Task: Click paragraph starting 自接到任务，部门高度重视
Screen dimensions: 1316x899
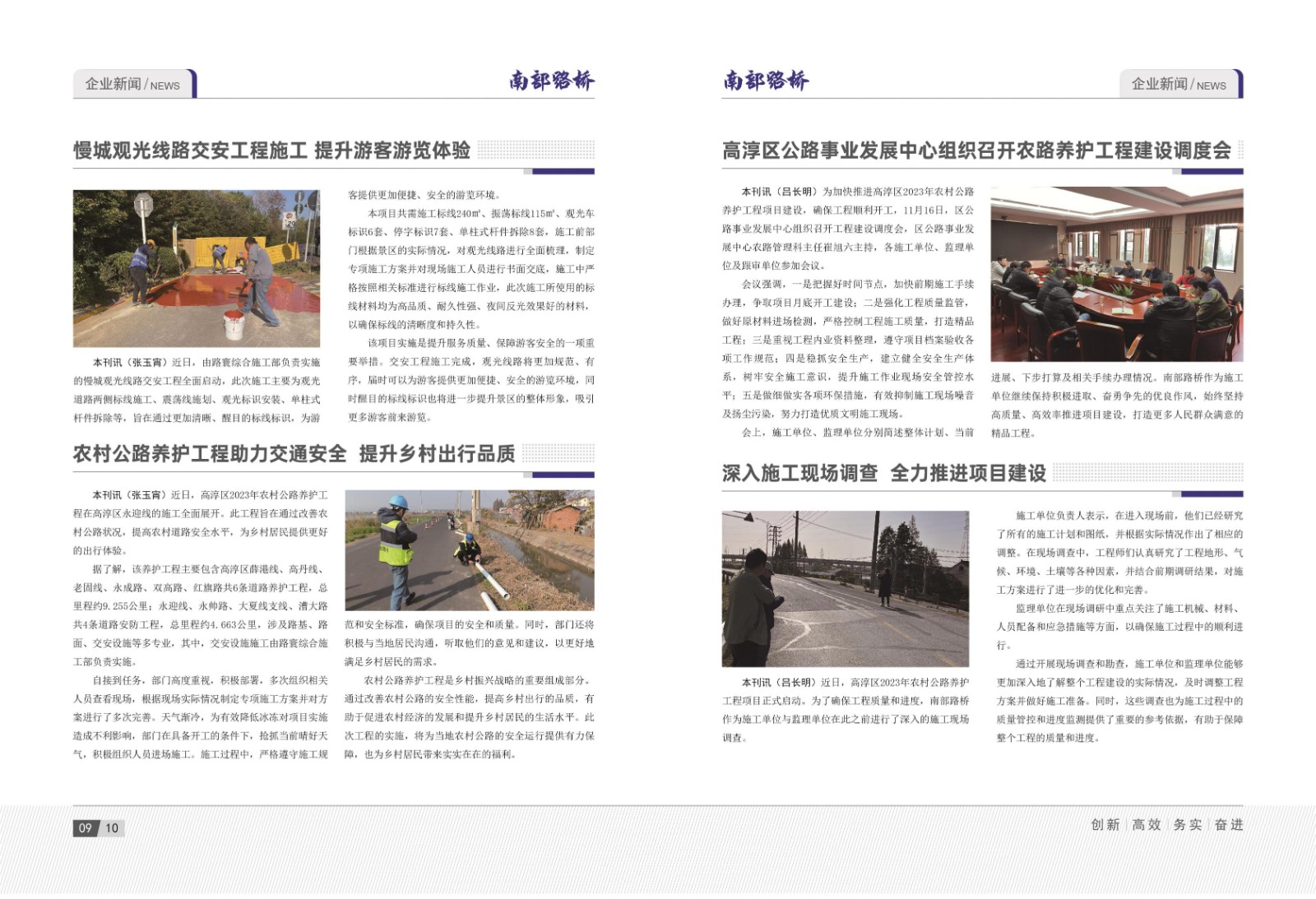Action: (201, 717)
